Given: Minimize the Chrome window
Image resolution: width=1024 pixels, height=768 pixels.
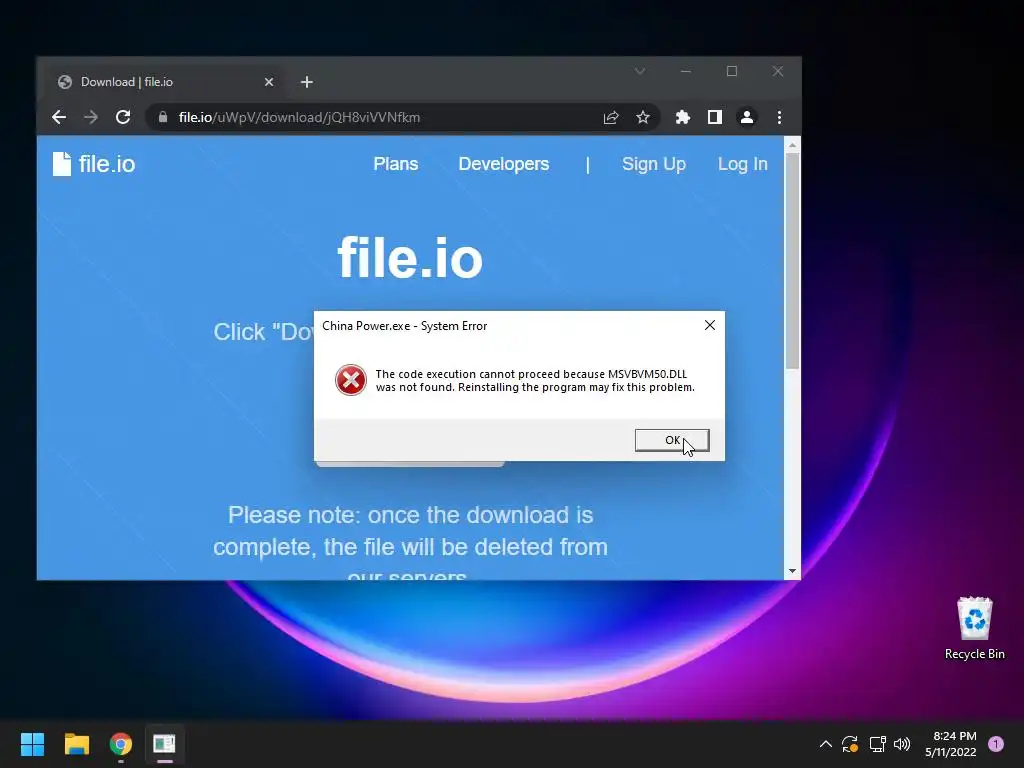Looking at the screenshot, I should pos(686,71).
